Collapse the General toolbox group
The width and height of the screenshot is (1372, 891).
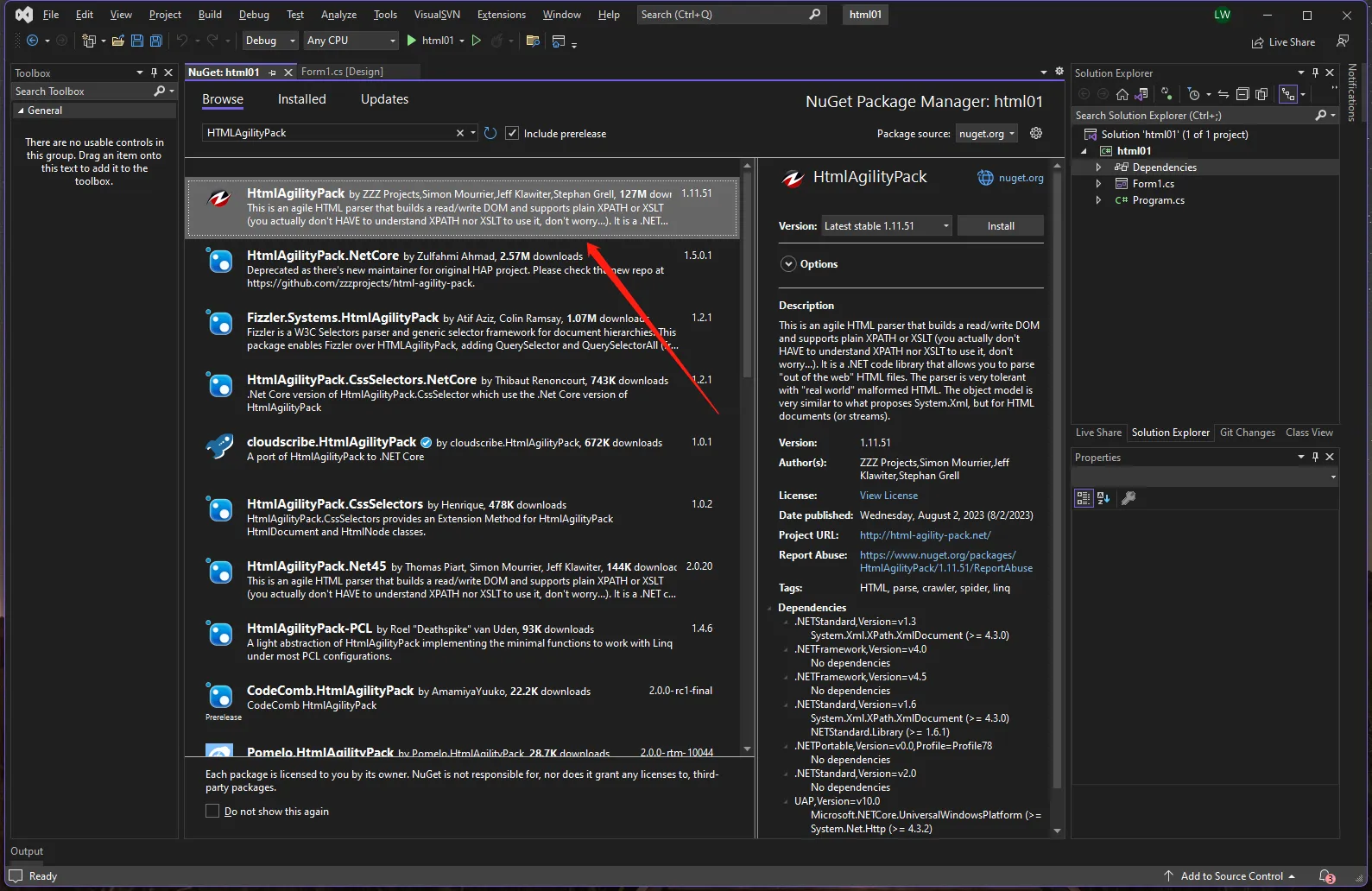click(x=21, y=111)
